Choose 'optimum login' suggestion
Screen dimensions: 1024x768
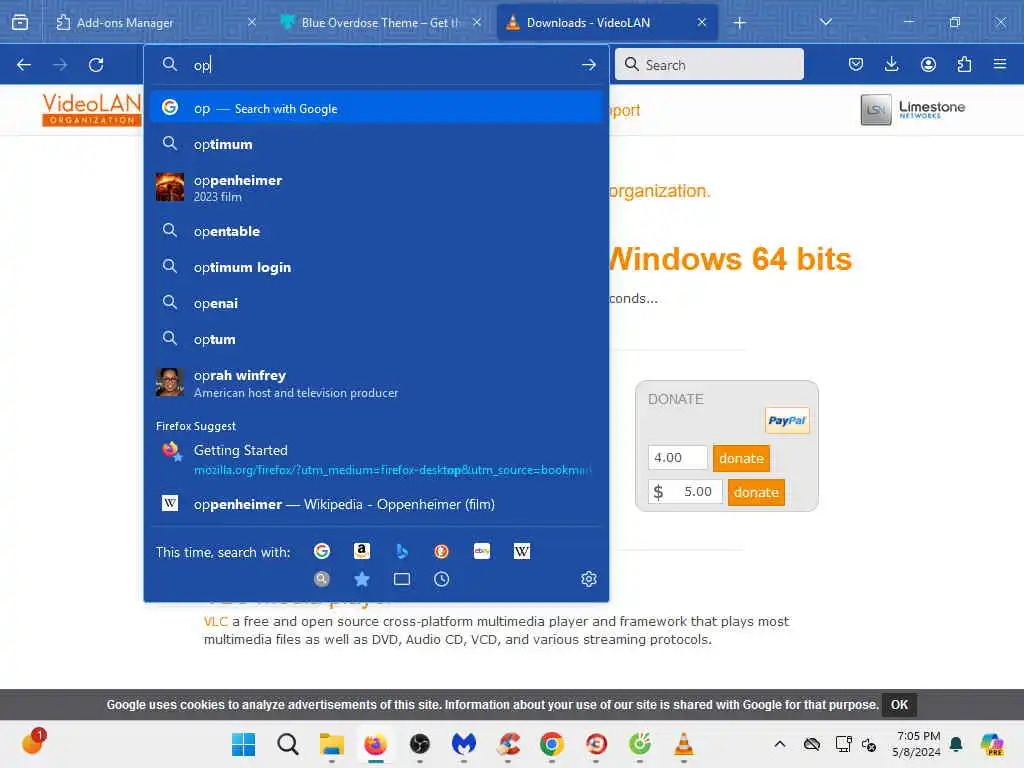pos(376,267)
